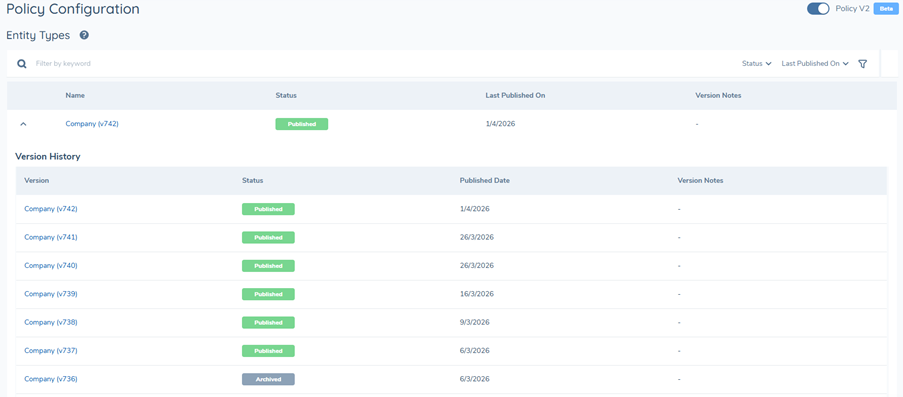The width and height of the screenshot is (903, 397).
Task: Open Company (v740) version link
Action: click(51, 266)
